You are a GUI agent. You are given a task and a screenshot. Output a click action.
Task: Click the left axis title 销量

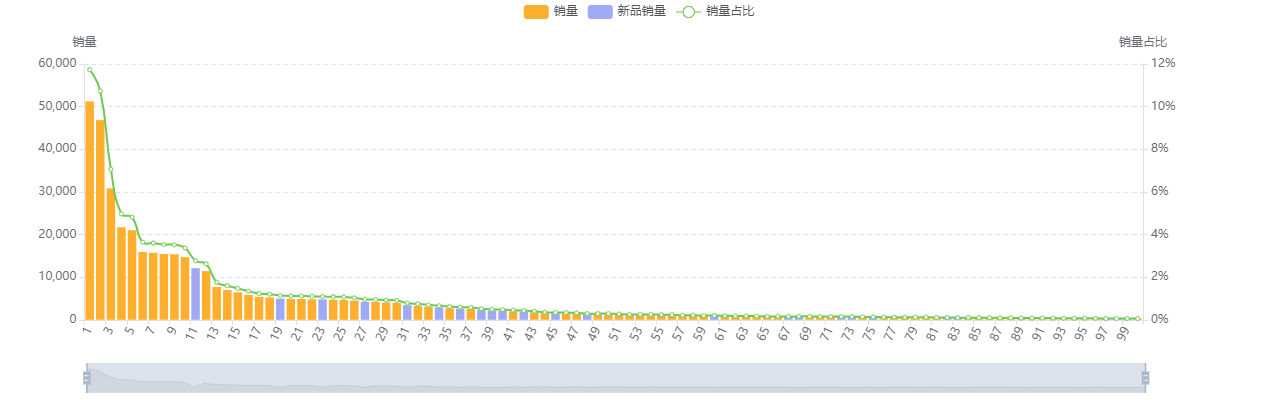click(x=85, y=42)
